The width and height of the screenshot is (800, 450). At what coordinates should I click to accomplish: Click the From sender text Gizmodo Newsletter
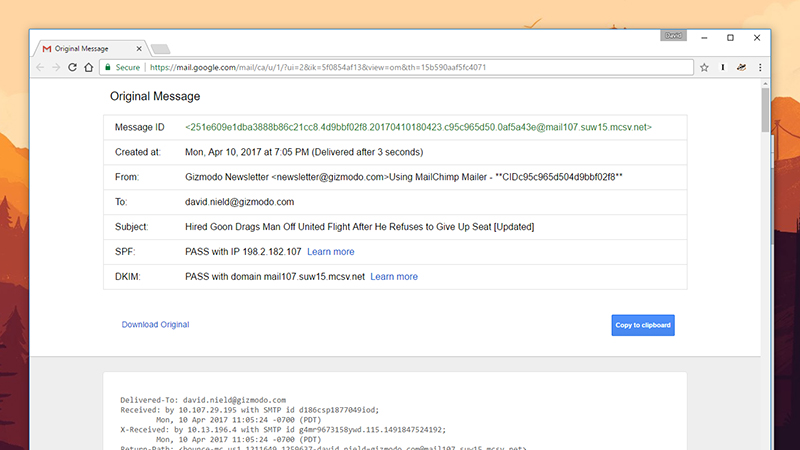coord(227,177)
